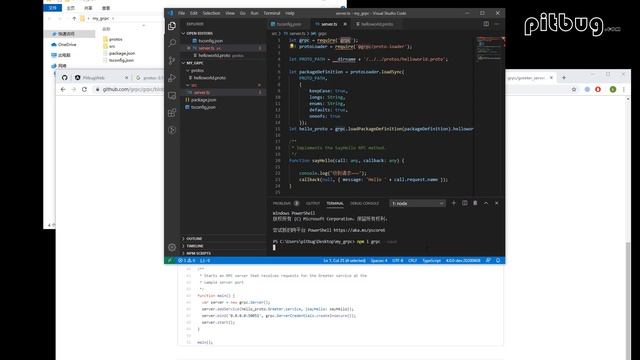Open tsconfig.json under Open Editors list
The height and width of the screenshot is (360, 640).
(223, 41)
